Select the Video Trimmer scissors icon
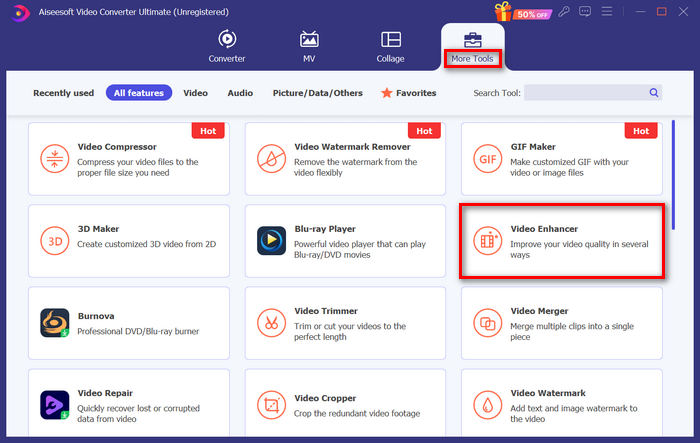 [x=271, y=323]
